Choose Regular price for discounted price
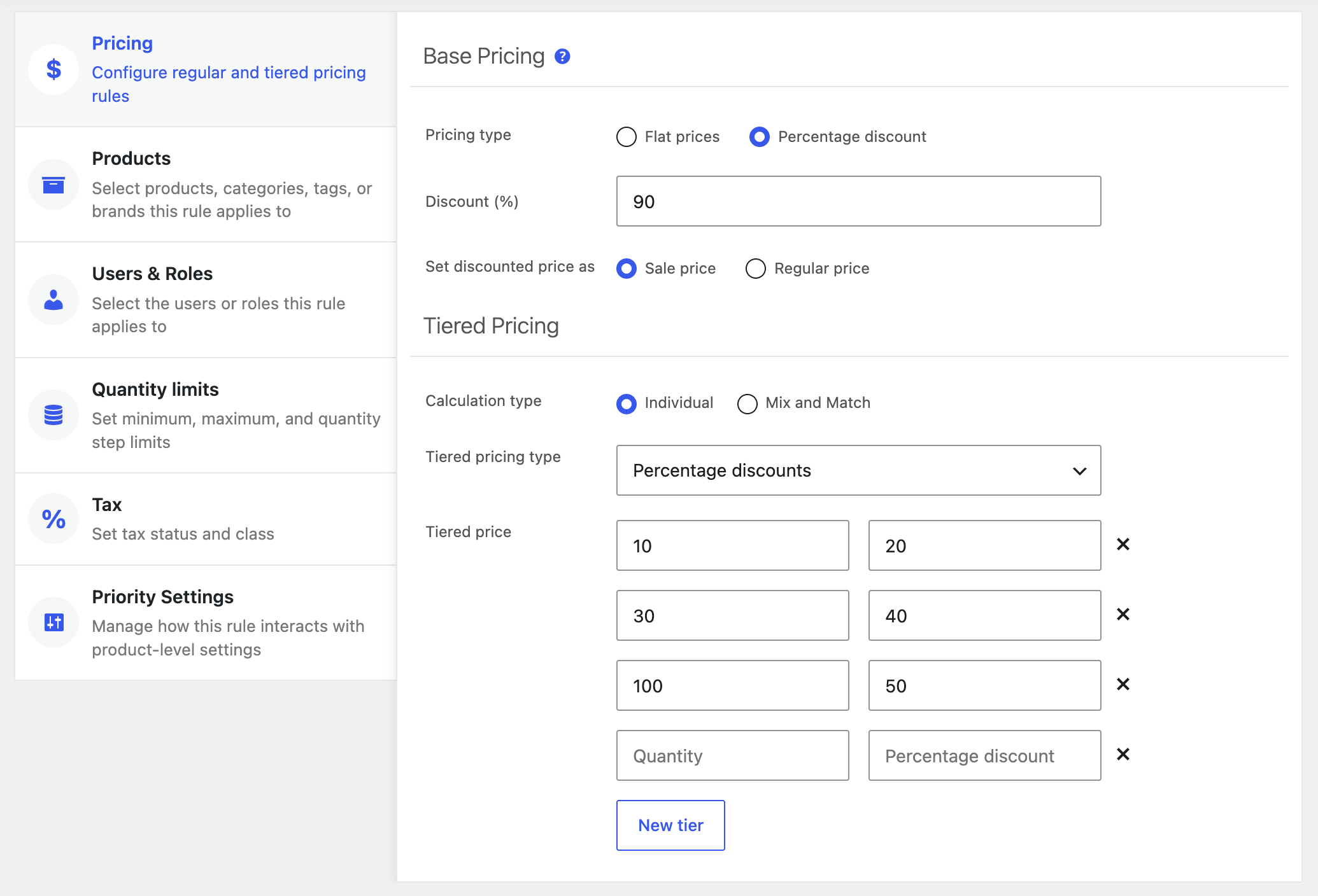The width and height of the screenshot is (1318, 896). tap(756, 269)
